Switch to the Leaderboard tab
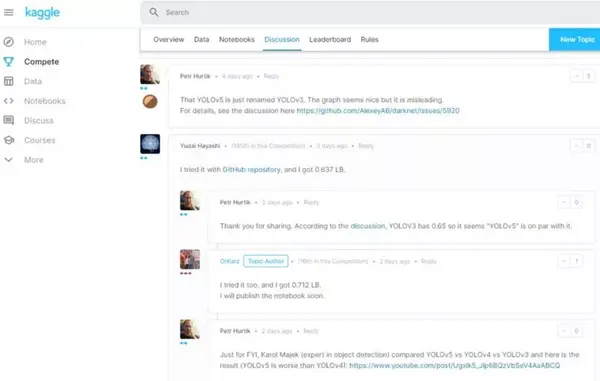The height and width of the screenshot is (381, 600). (330, 39)
